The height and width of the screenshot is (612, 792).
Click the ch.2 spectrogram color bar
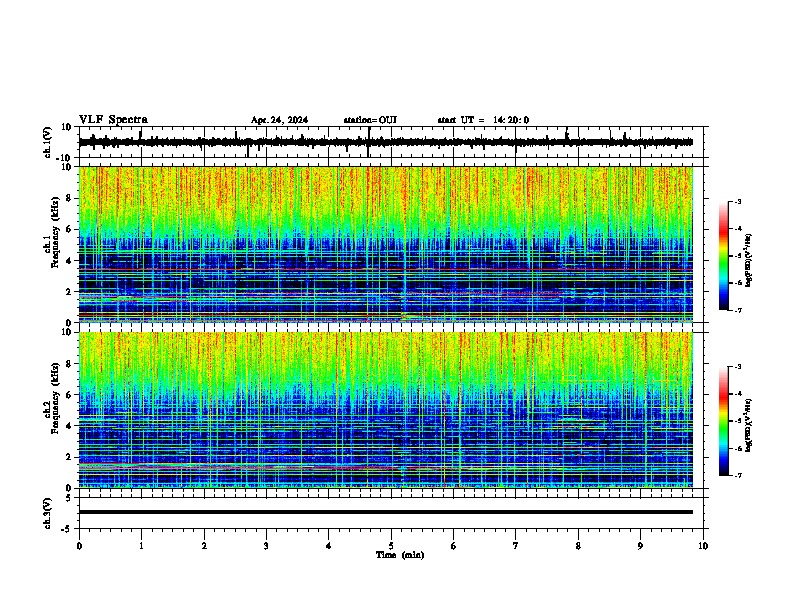coord(723,421)
